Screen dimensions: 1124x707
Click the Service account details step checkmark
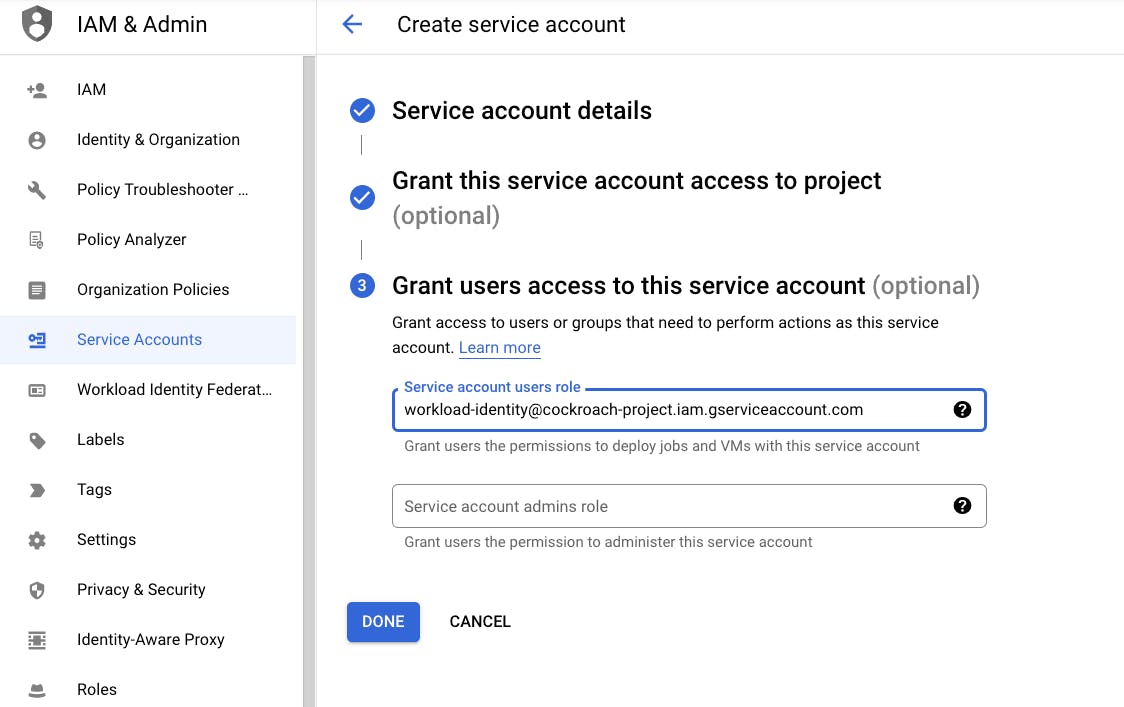pyautogui.click(x=362, y=110)
